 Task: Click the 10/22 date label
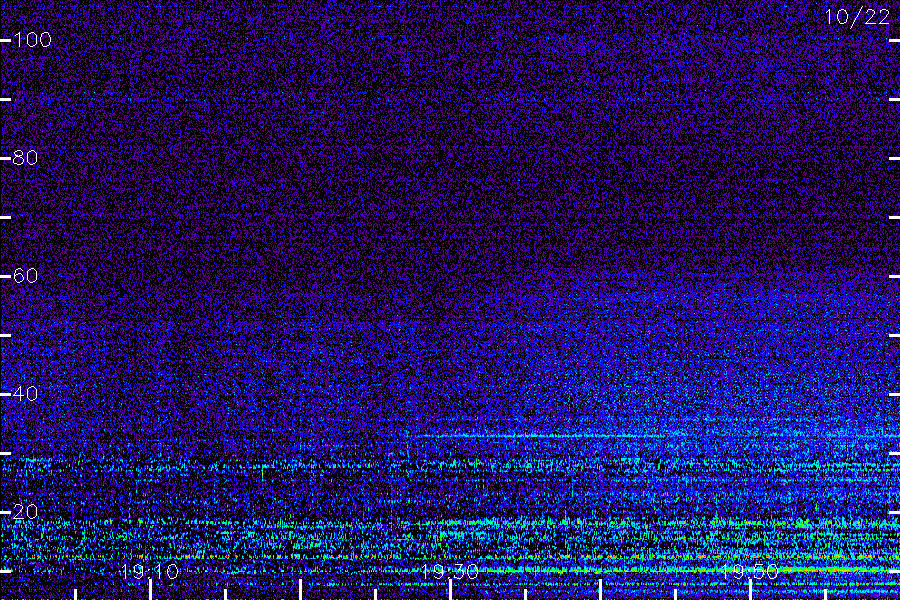click(858, 17)
